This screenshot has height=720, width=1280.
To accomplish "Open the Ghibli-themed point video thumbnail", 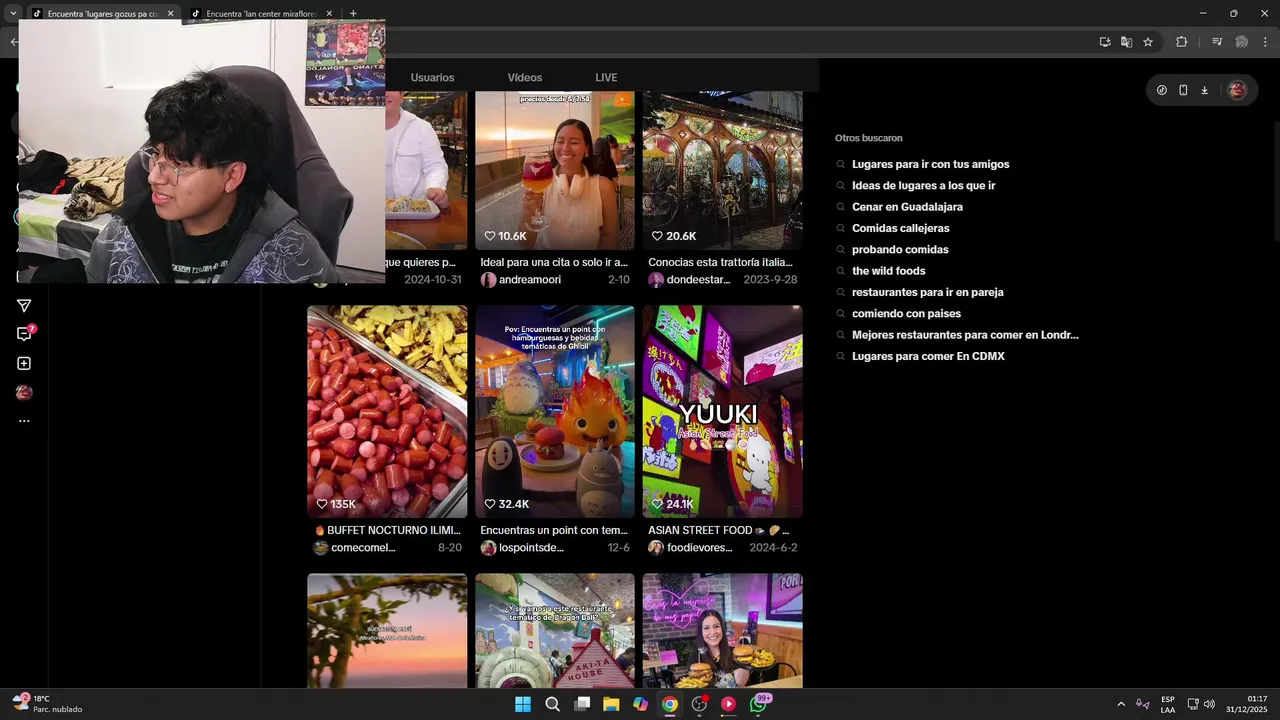I will 555,411.
